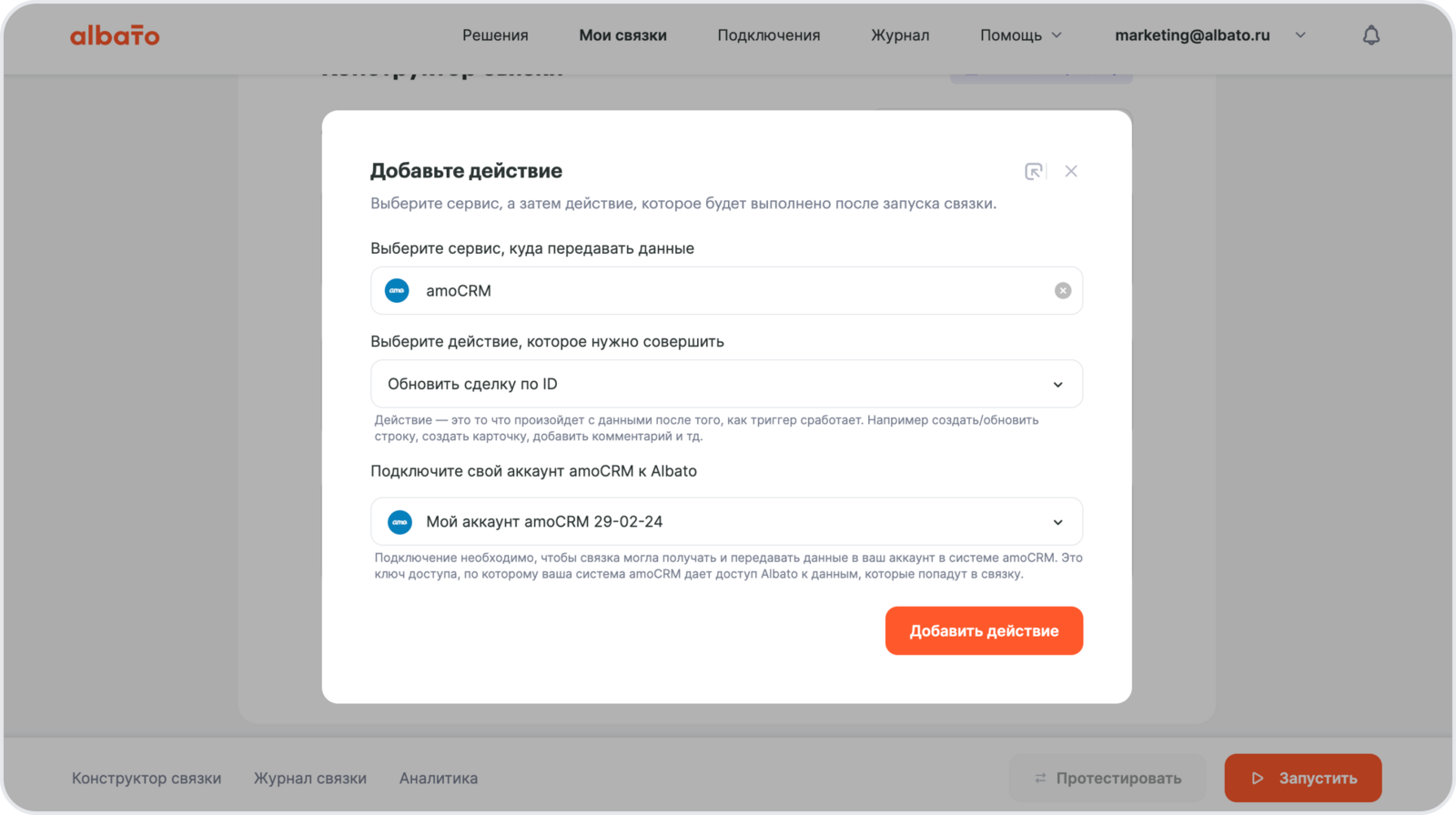Screen dimensions: 1456x815
Task: Open the Подключения page
Action: click(768, 35)
